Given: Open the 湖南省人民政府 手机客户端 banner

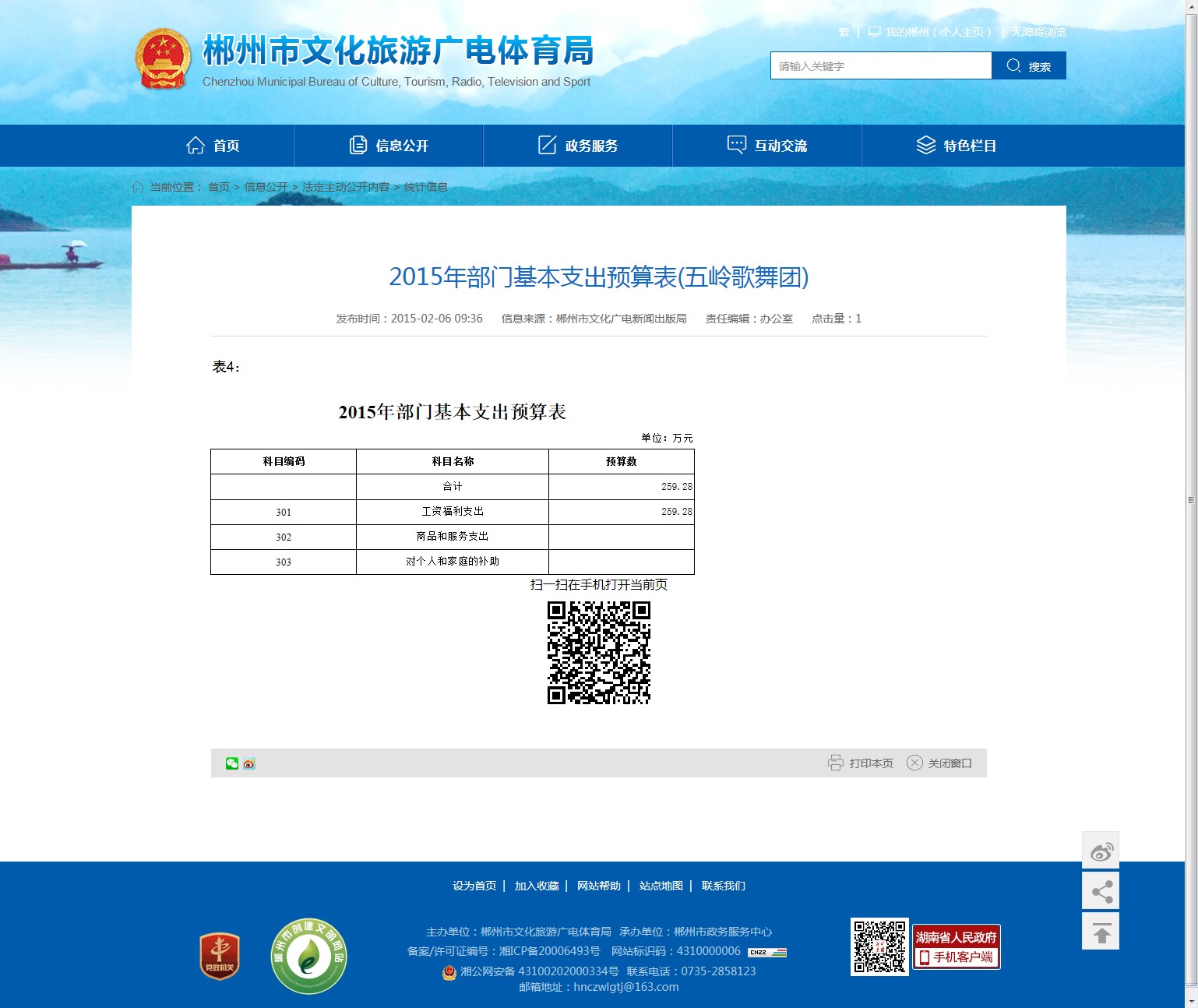Looking at the screenshot, I should 956,947.
